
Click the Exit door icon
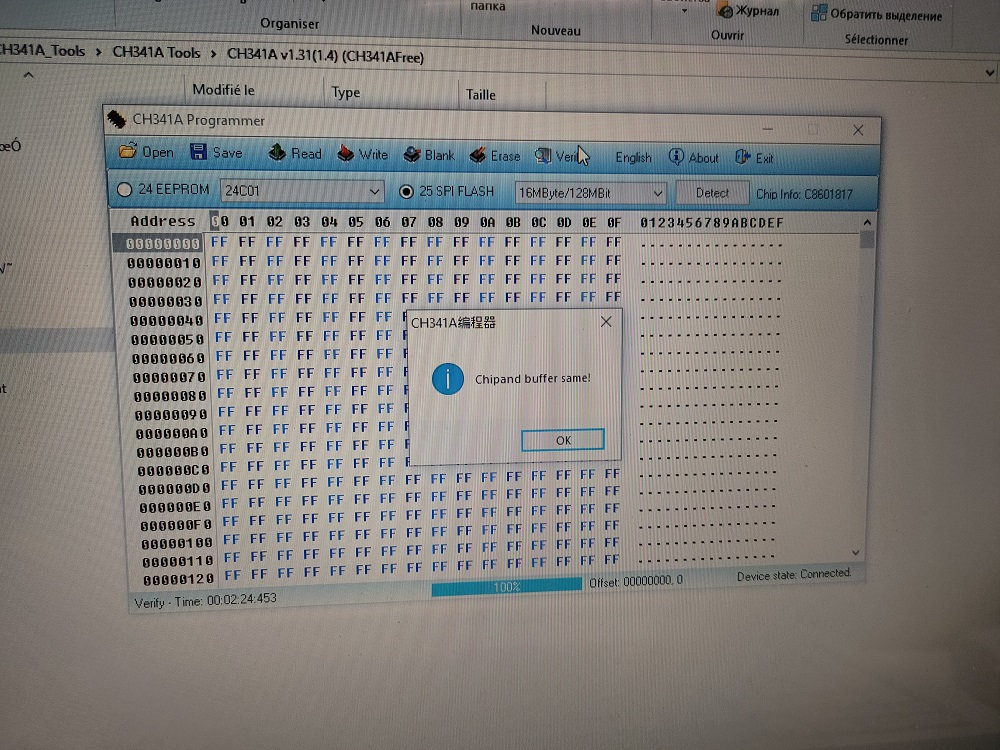(742, 158)
